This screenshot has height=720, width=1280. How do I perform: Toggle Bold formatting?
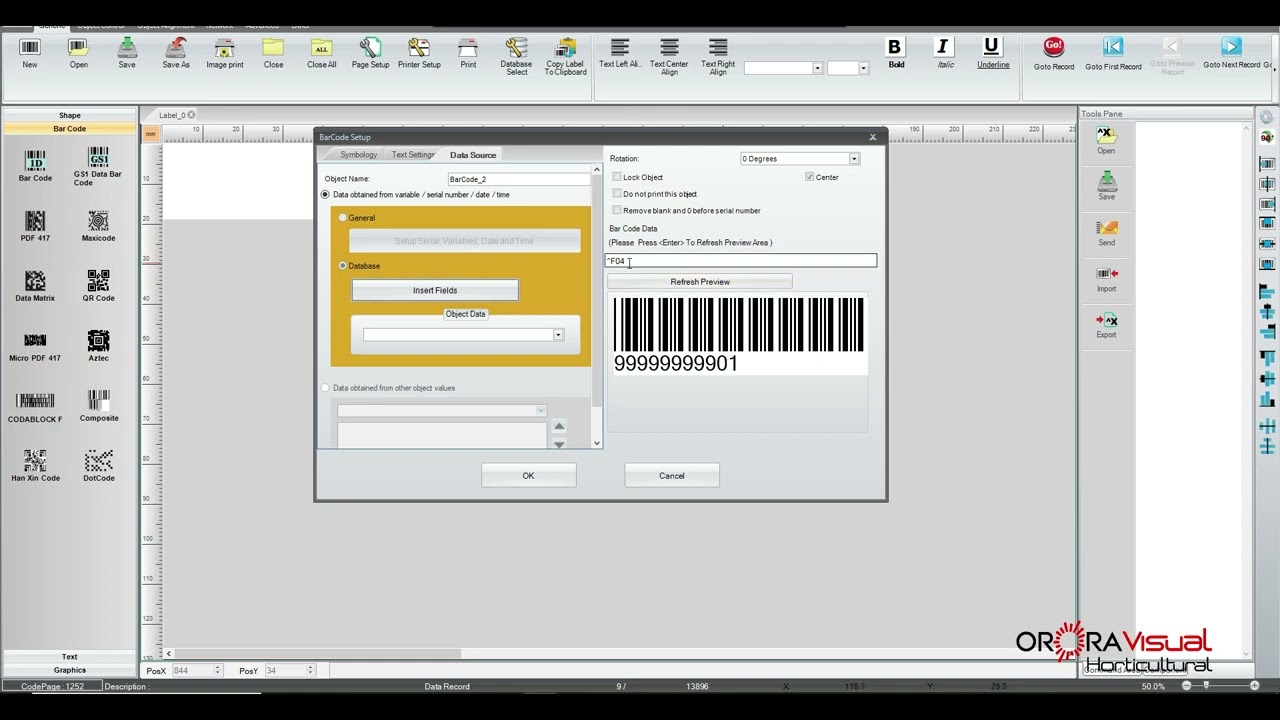pos(895,53)
